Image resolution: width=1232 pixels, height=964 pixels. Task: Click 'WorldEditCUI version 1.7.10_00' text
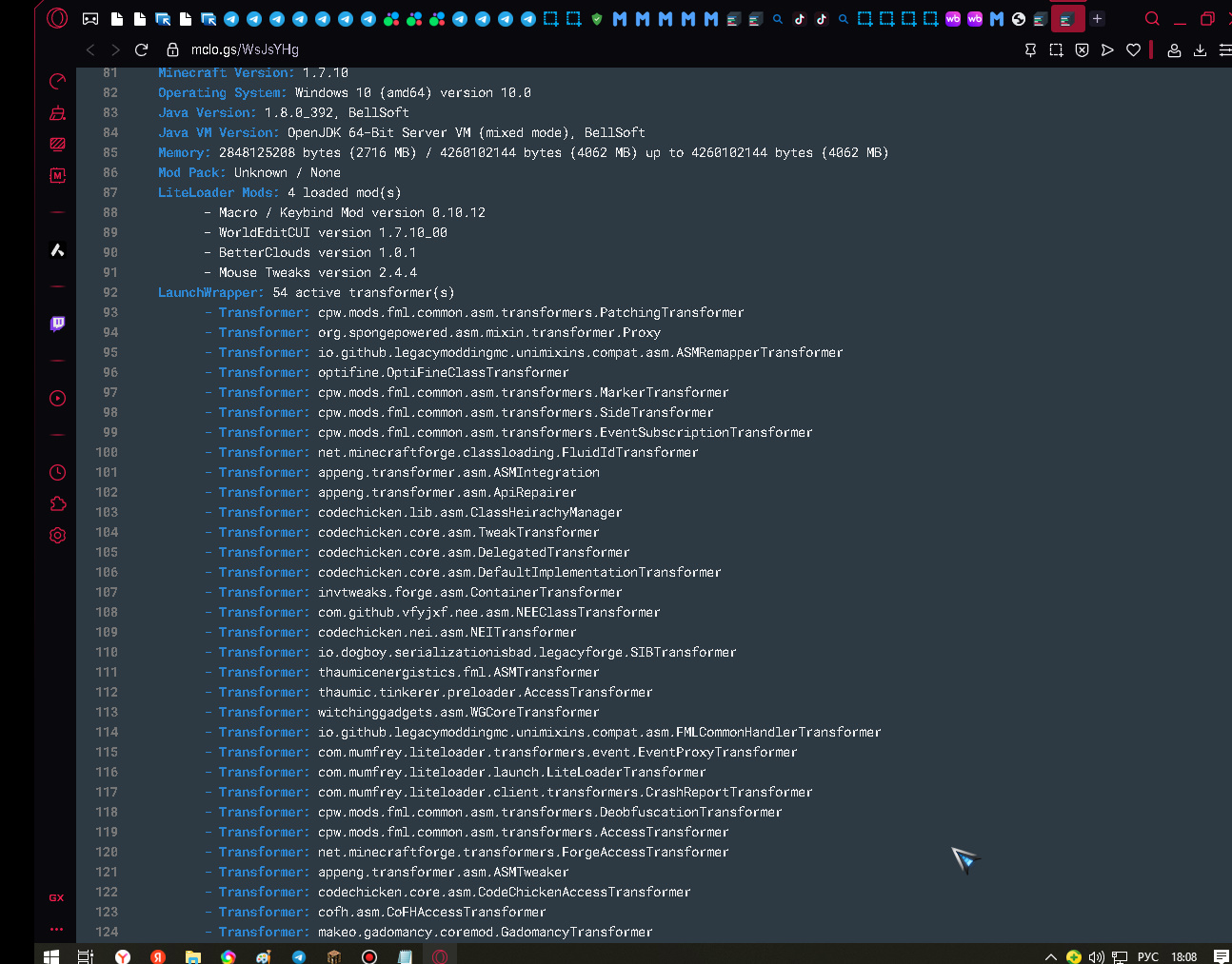(x=333, y=233)
